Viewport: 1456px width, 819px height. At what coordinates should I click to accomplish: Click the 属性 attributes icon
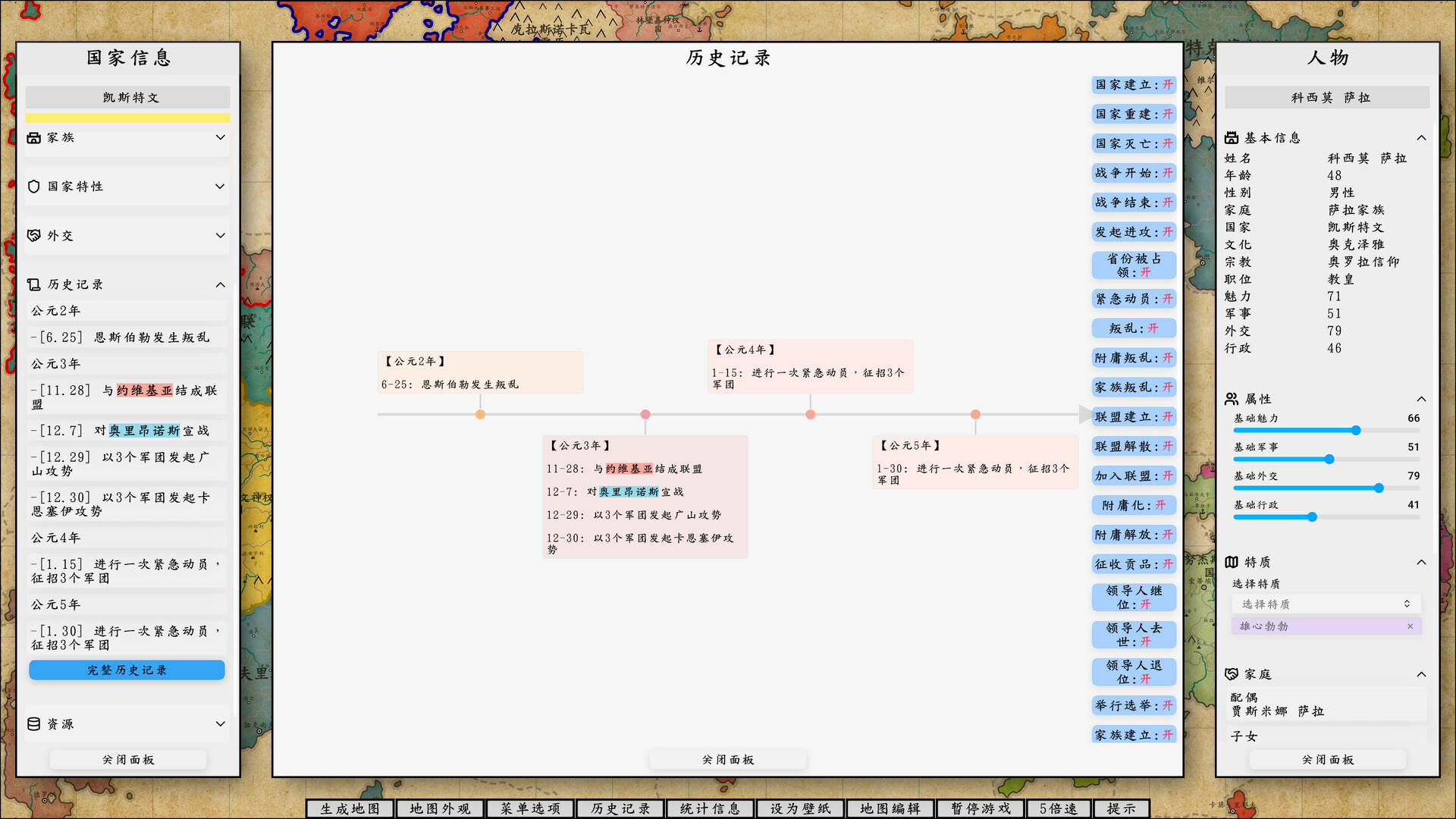1232,398
